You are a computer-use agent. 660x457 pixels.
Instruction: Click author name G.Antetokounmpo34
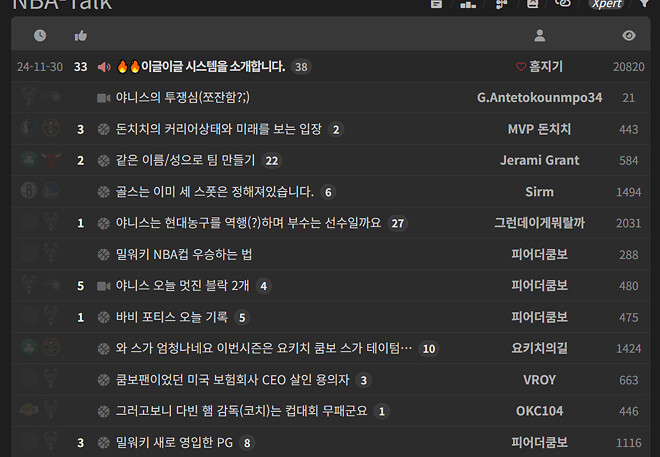[x=540, y=98]
